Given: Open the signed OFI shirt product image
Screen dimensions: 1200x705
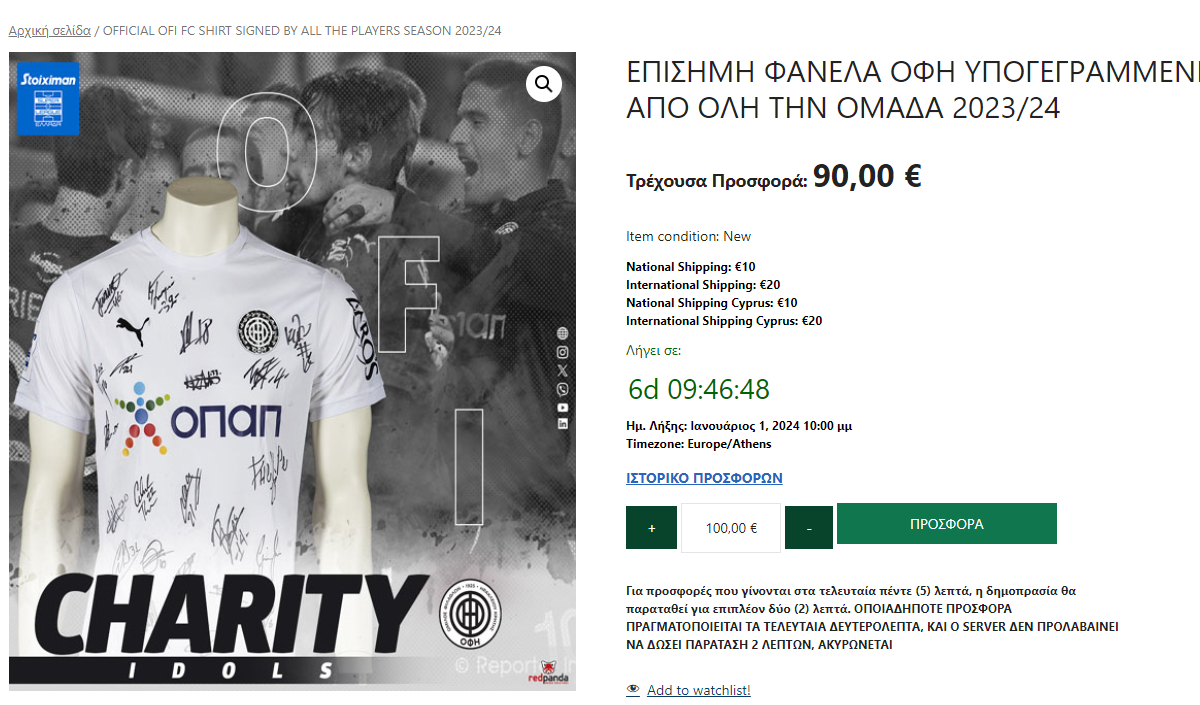Looking at the screenshot, I should (292, 371).
